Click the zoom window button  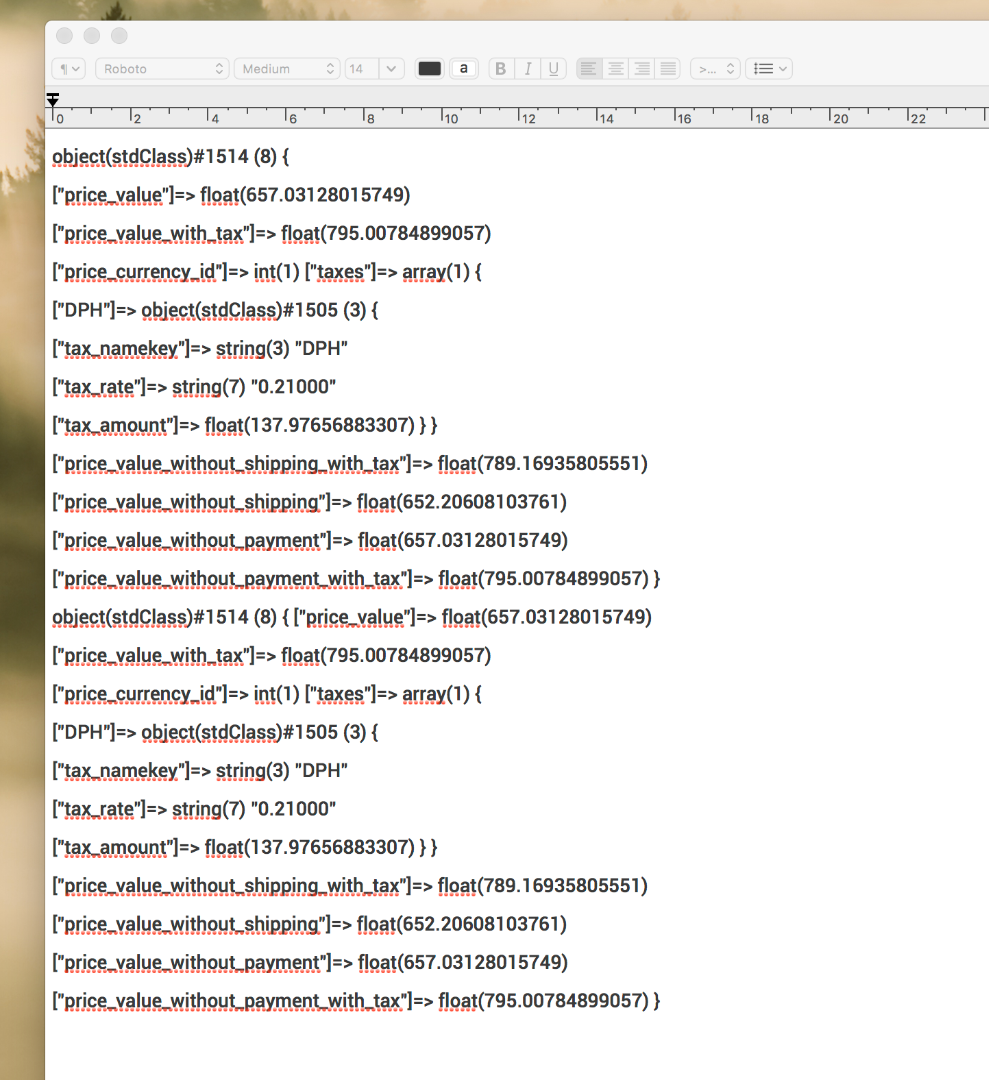point(119,36)
